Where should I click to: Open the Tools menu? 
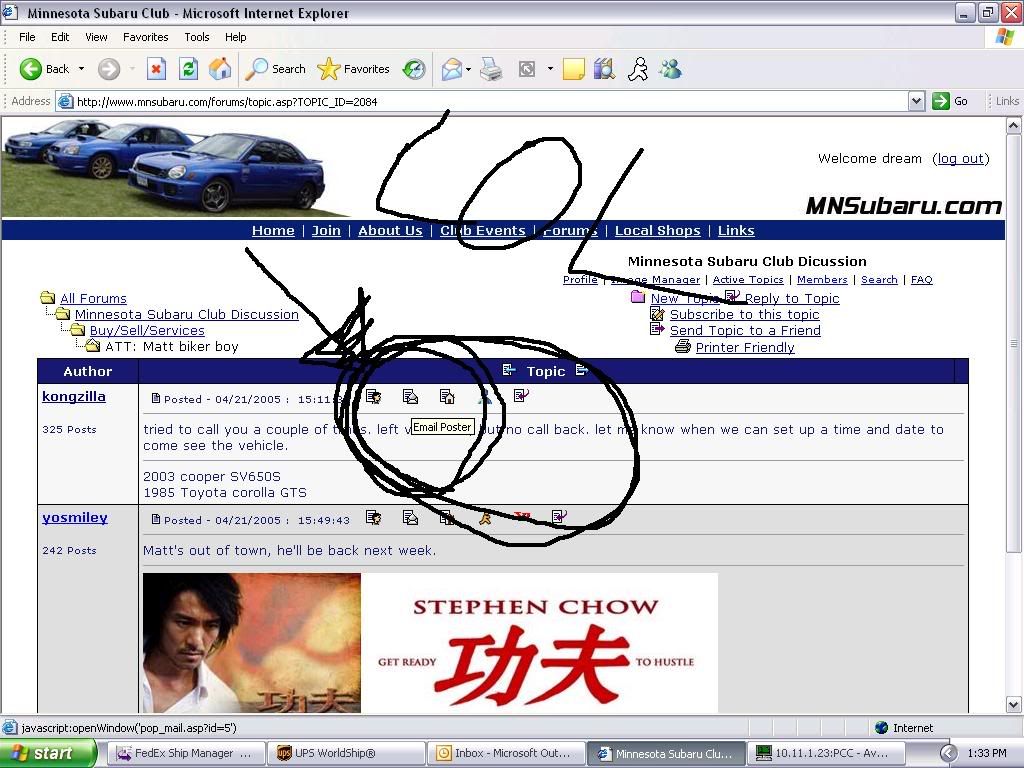(197, 37)
